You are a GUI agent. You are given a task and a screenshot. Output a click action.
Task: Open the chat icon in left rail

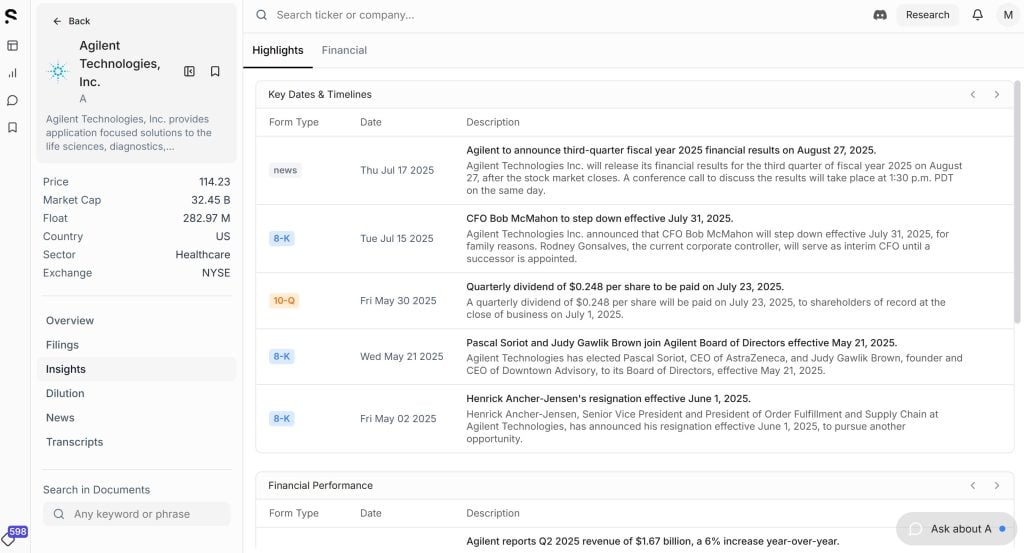tap(12, 100)
